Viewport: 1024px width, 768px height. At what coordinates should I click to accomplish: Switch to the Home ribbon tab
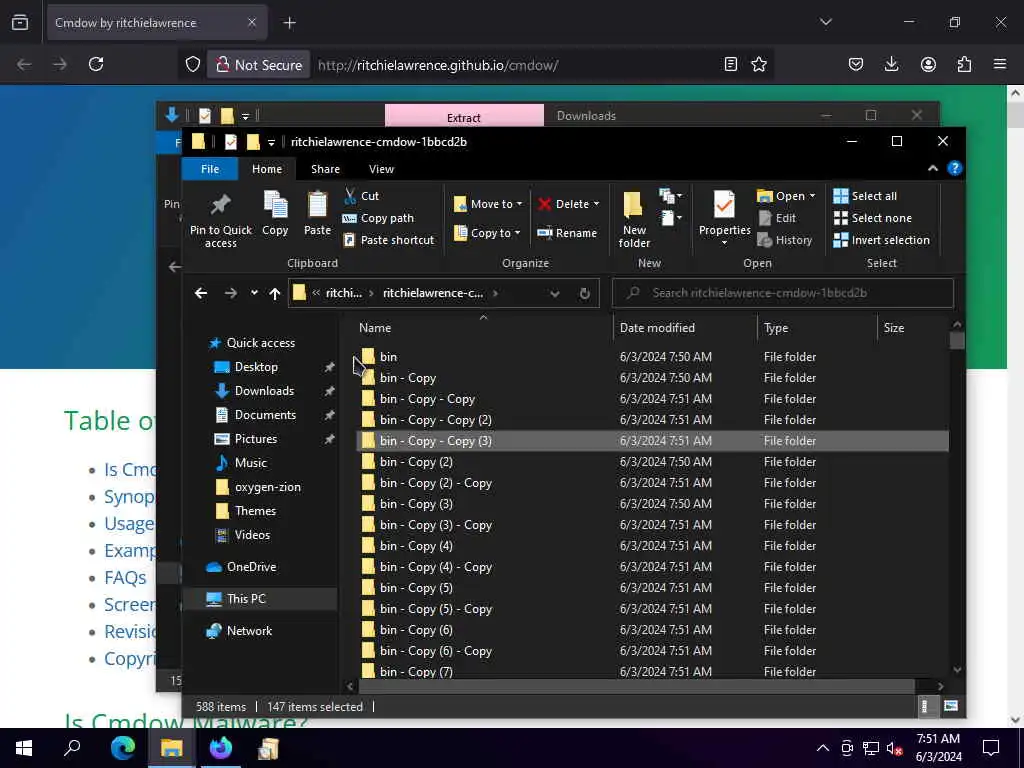pyautogui.click(x=267, y=169)
